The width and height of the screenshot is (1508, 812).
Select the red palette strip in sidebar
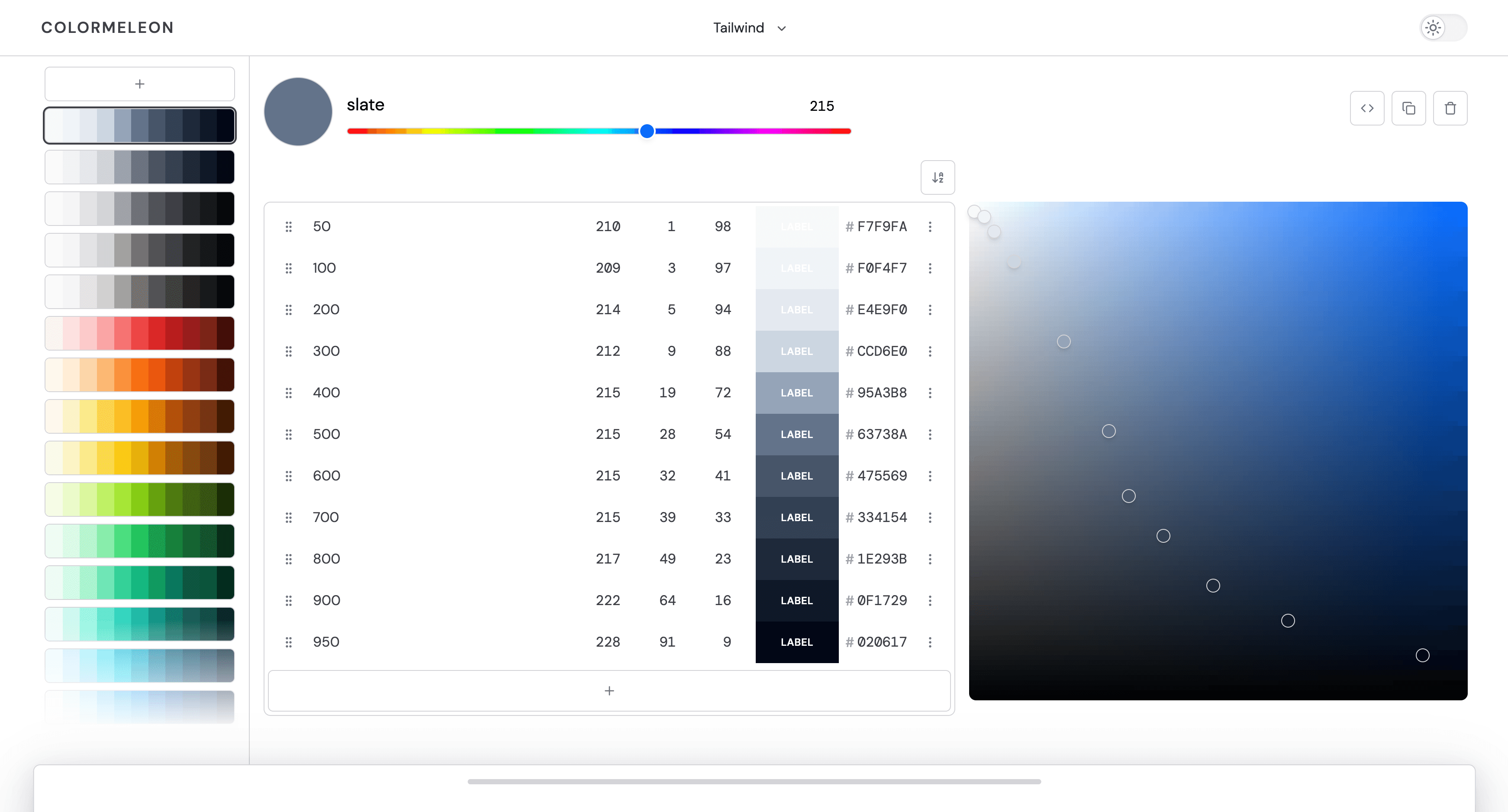(140, 333)
